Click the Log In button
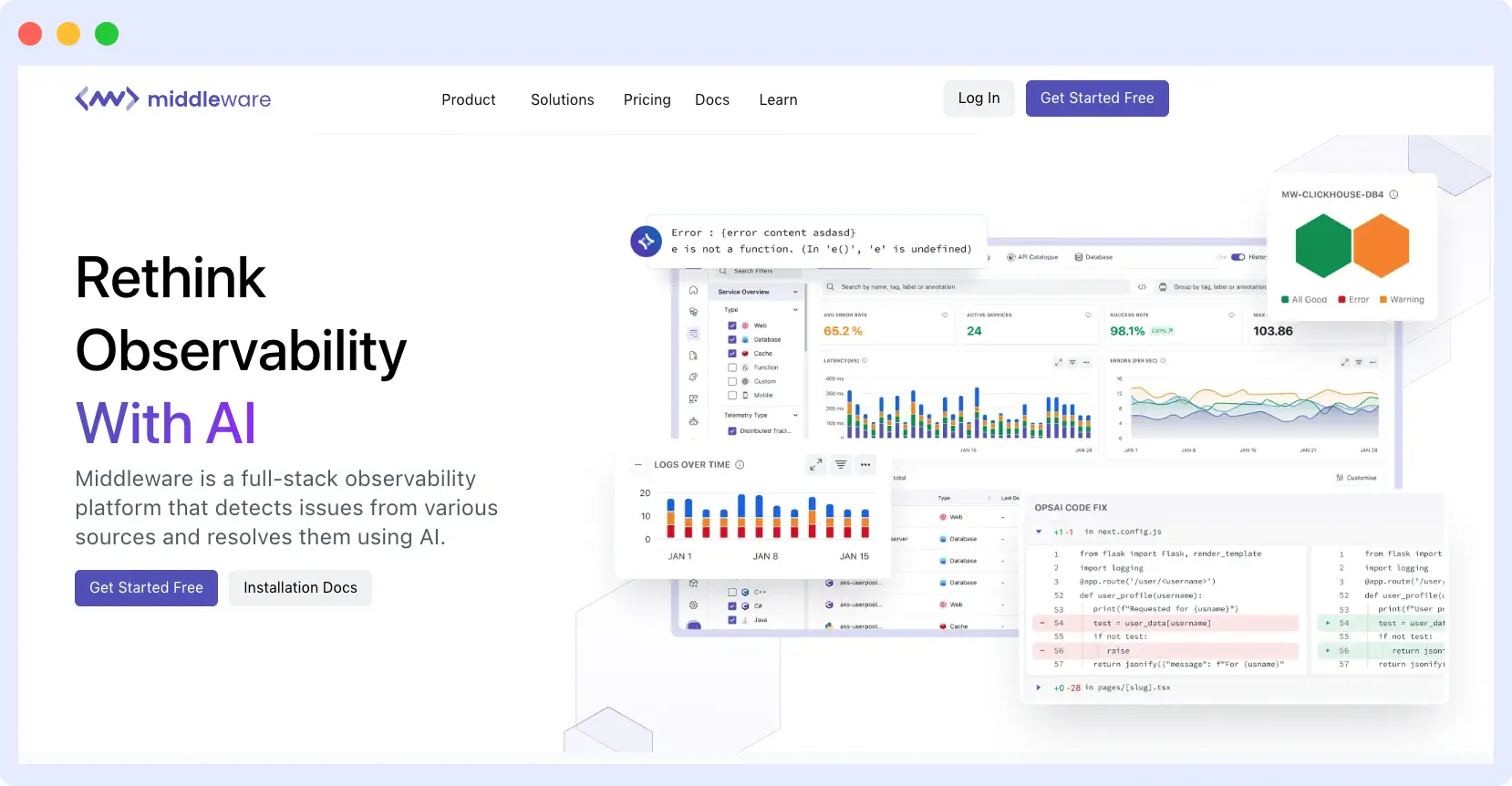Screen dimensions: 1512x786 [979, 98]
